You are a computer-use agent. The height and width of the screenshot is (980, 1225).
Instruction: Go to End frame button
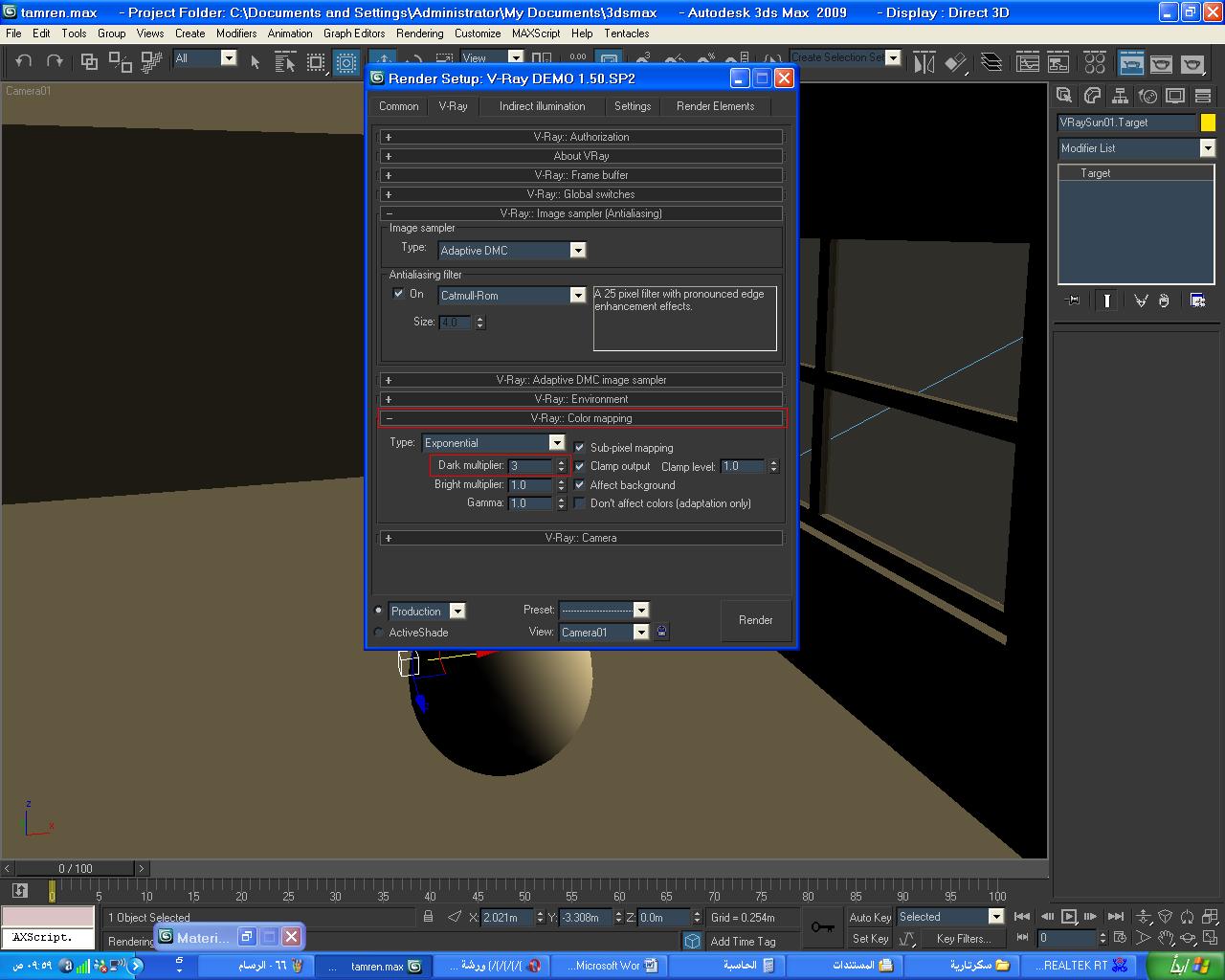click(x=1115, y=917)
